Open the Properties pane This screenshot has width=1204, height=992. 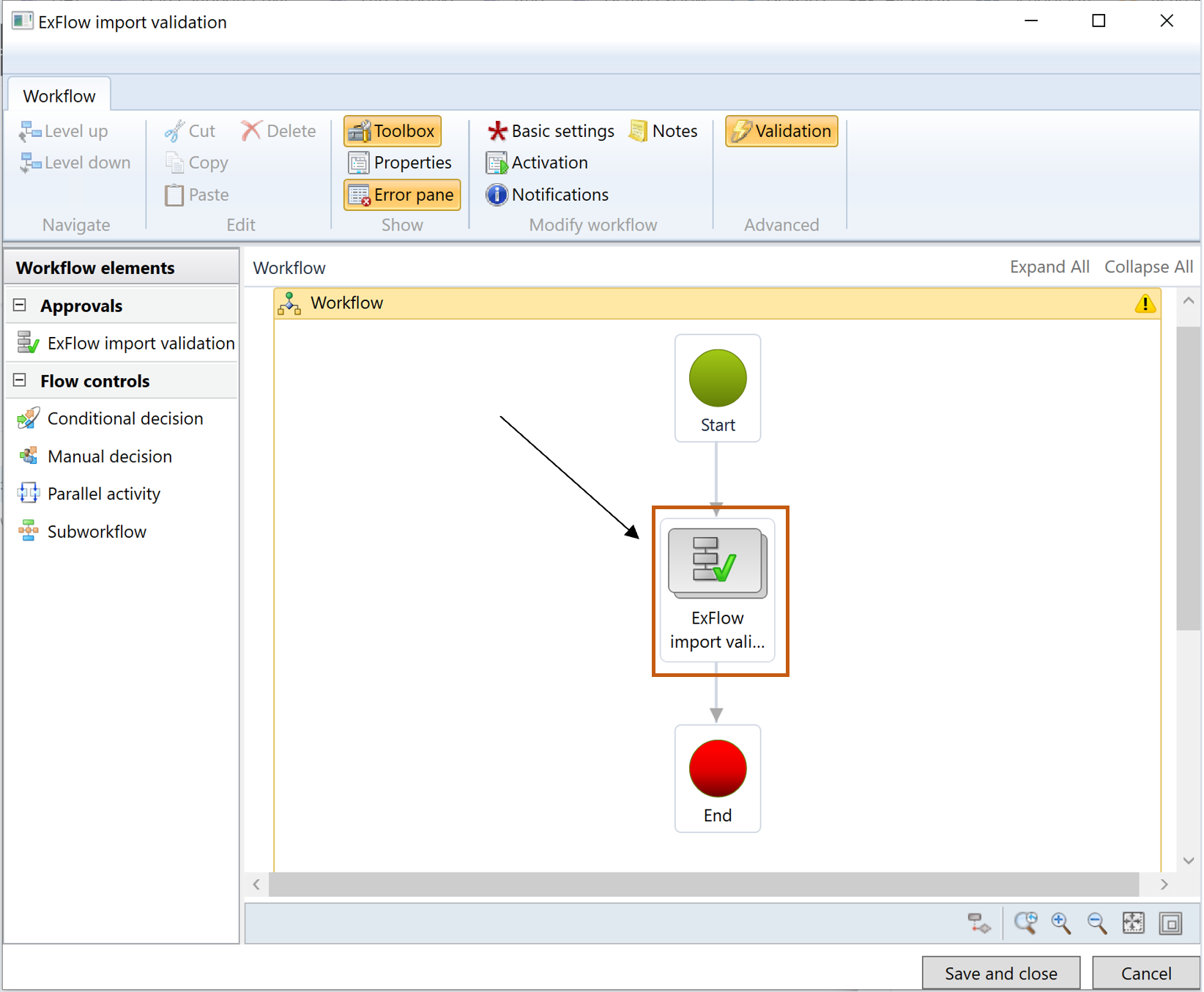400,163
